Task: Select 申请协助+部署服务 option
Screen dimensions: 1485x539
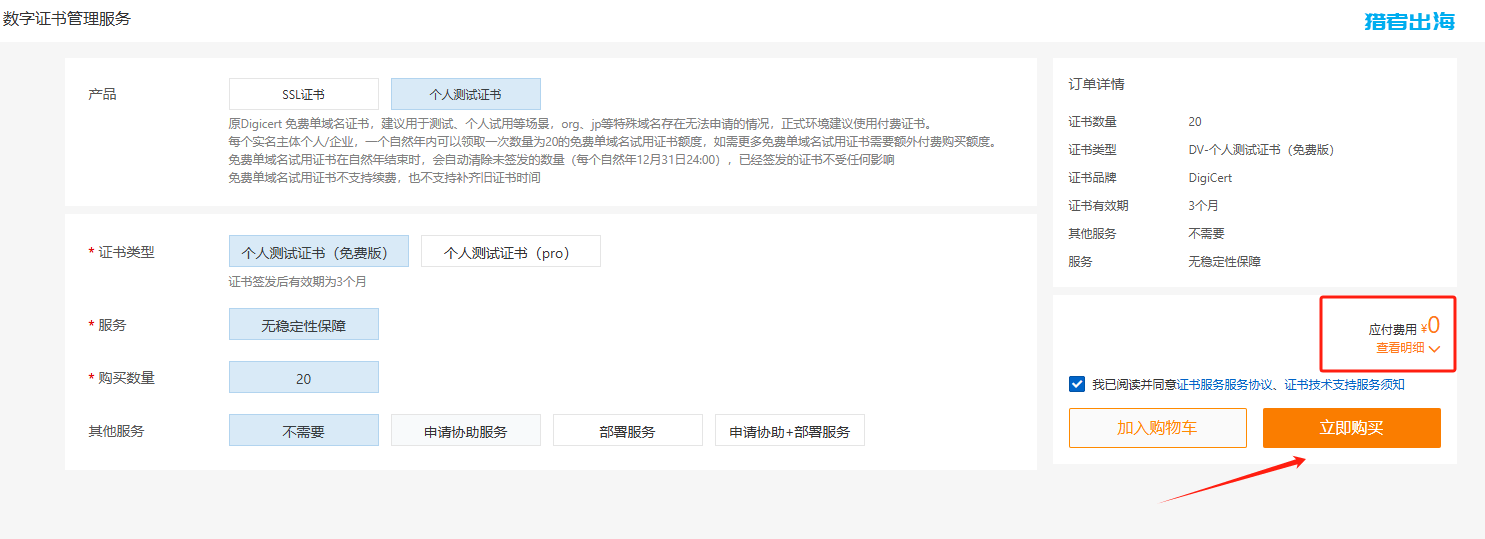Action: (790, 431)
